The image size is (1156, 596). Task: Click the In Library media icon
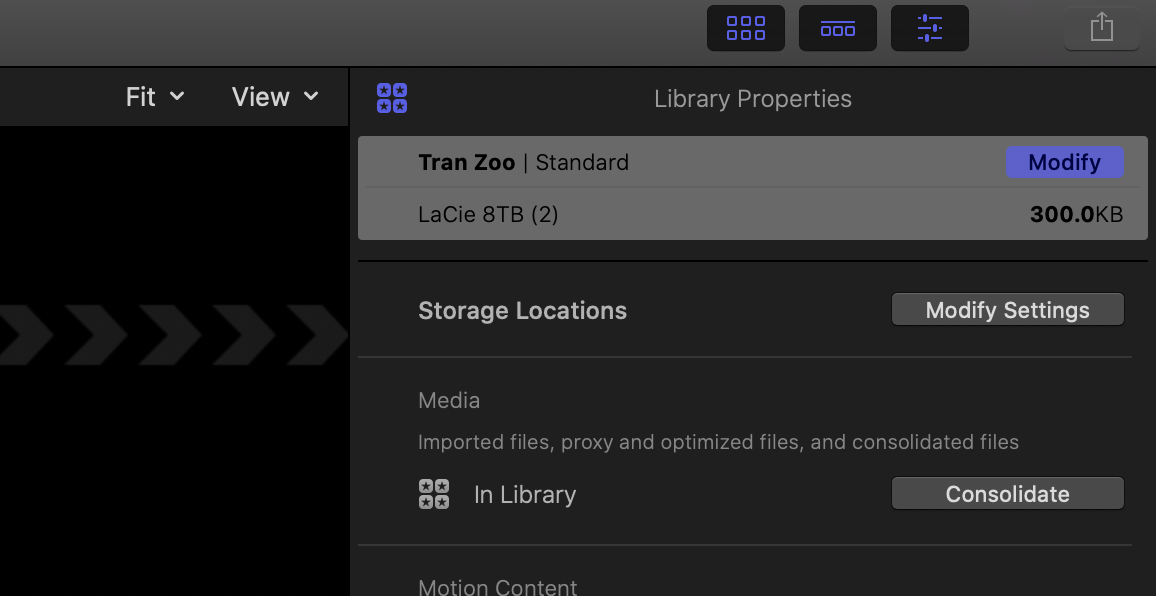[x=434, y=494]
